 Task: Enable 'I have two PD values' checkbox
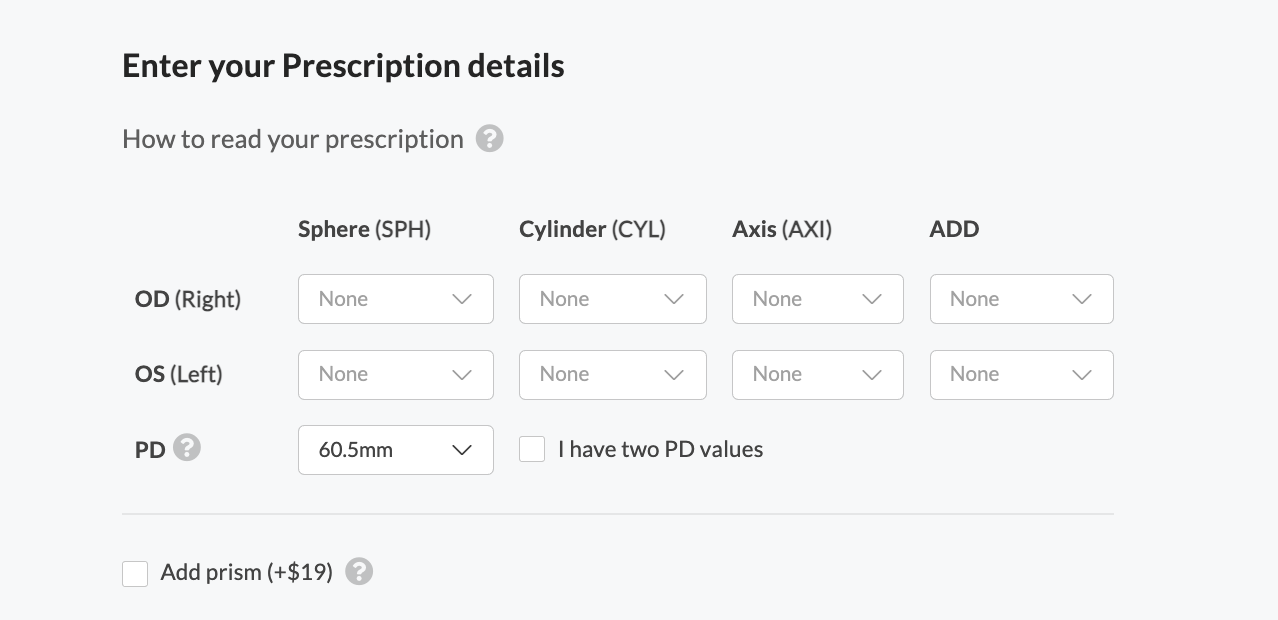click(532, 449)
